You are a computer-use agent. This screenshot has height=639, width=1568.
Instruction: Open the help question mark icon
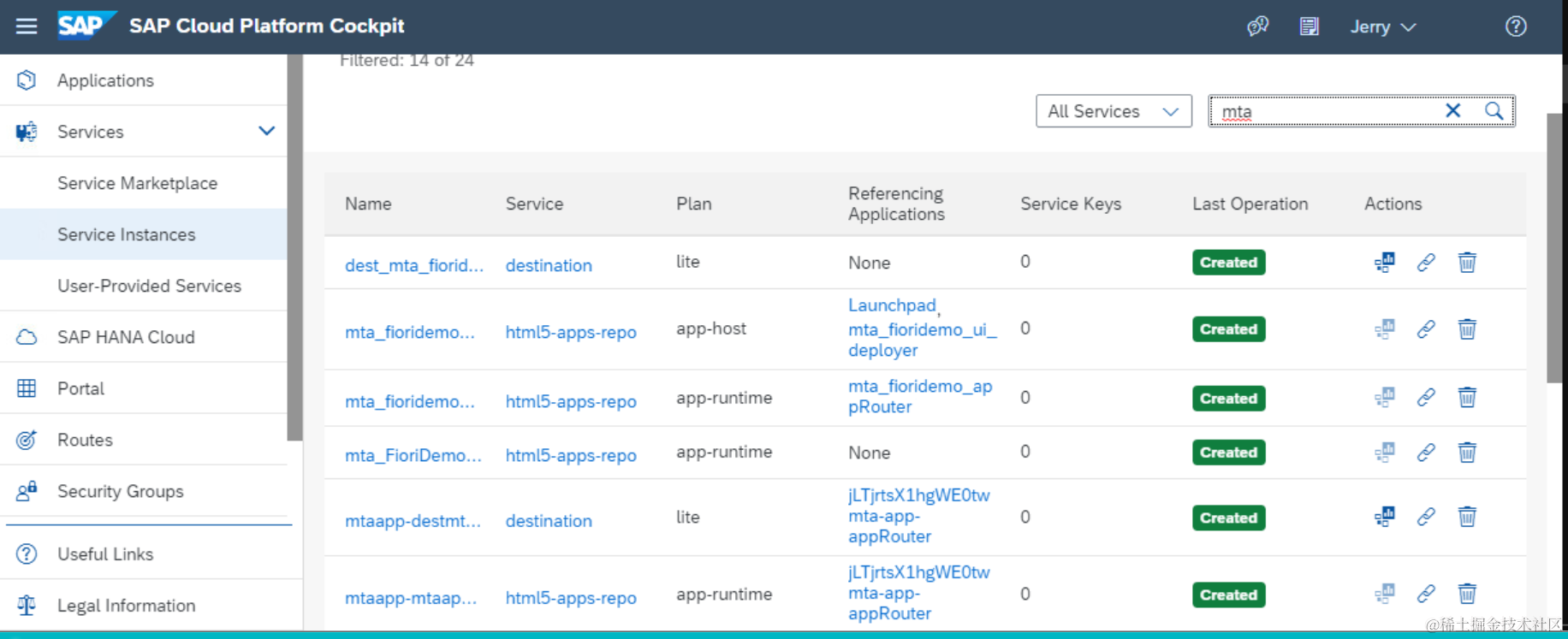click(x=1516, y=27)
